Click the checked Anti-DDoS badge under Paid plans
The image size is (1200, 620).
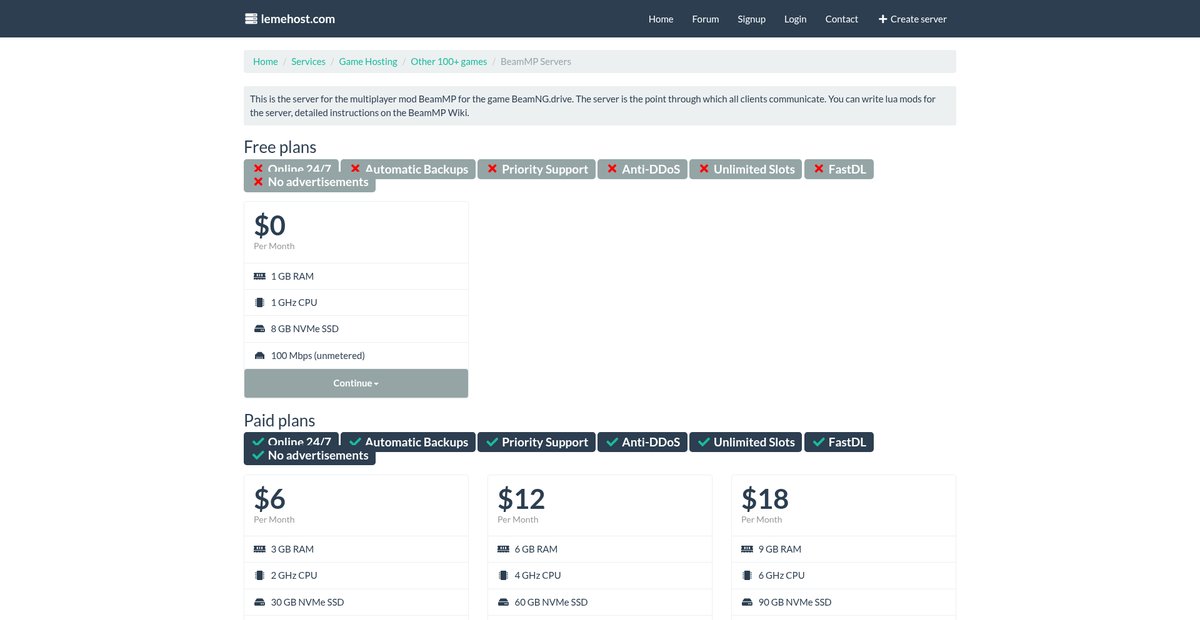pyautogui.click(x=642, y=442)
